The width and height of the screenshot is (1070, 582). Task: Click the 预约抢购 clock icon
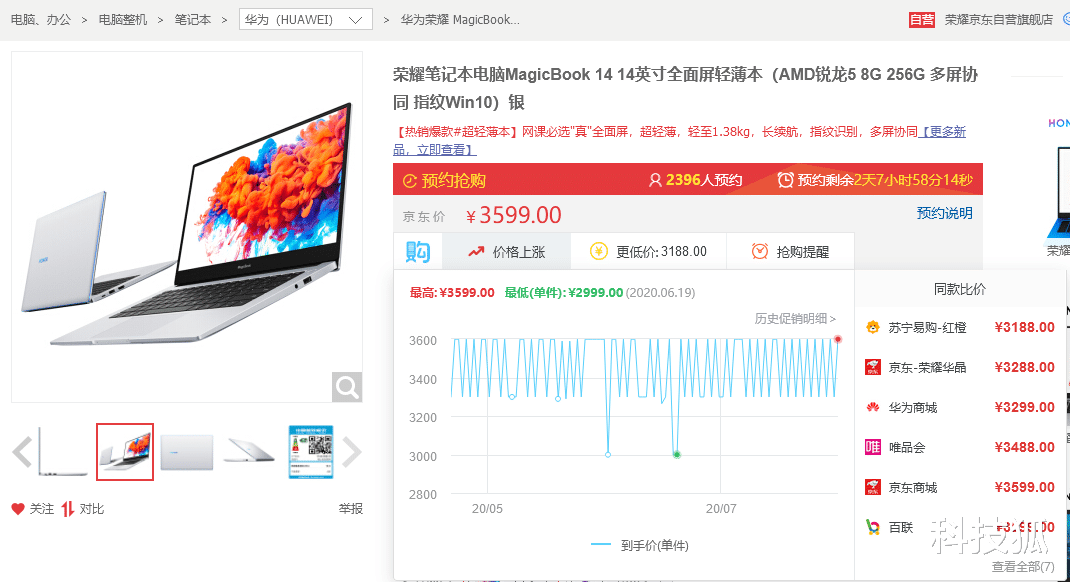409,181
